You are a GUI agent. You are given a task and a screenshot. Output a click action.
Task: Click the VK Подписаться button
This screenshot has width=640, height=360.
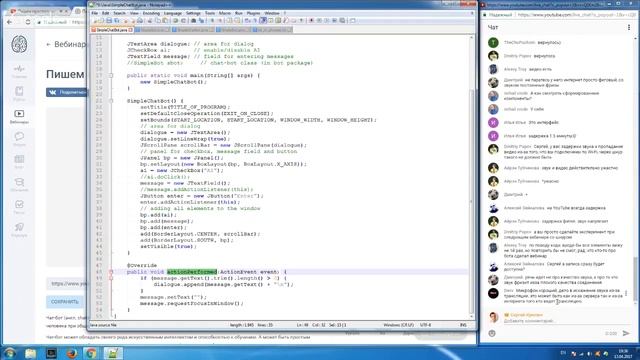[x=67, y=93]
